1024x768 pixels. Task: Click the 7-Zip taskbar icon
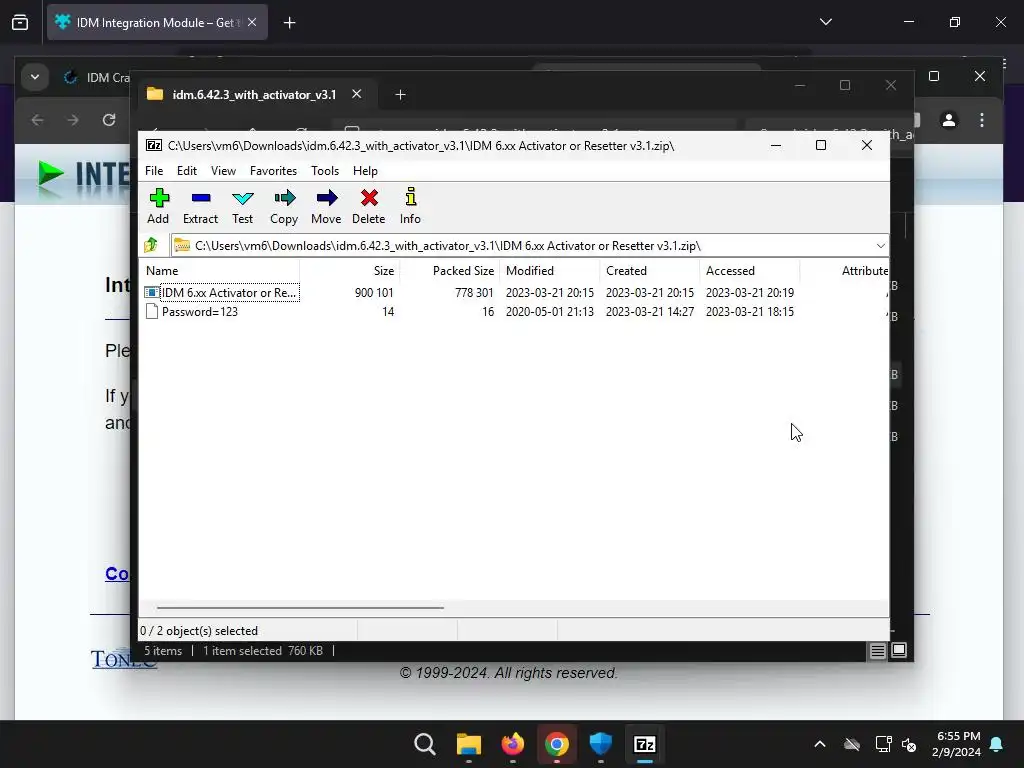tap(645, 744)
